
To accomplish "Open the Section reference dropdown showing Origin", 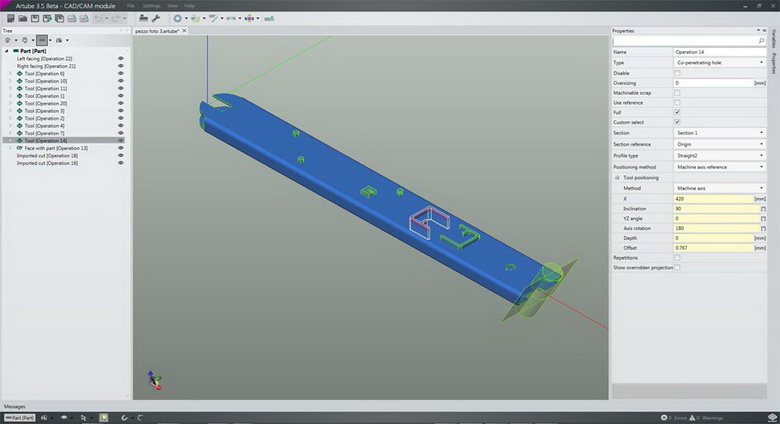I will (720, 144).
